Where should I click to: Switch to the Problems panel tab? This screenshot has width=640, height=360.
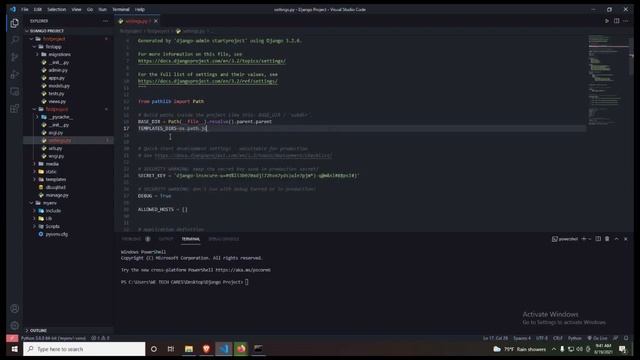pyautogui.click(x=131, y=239)
